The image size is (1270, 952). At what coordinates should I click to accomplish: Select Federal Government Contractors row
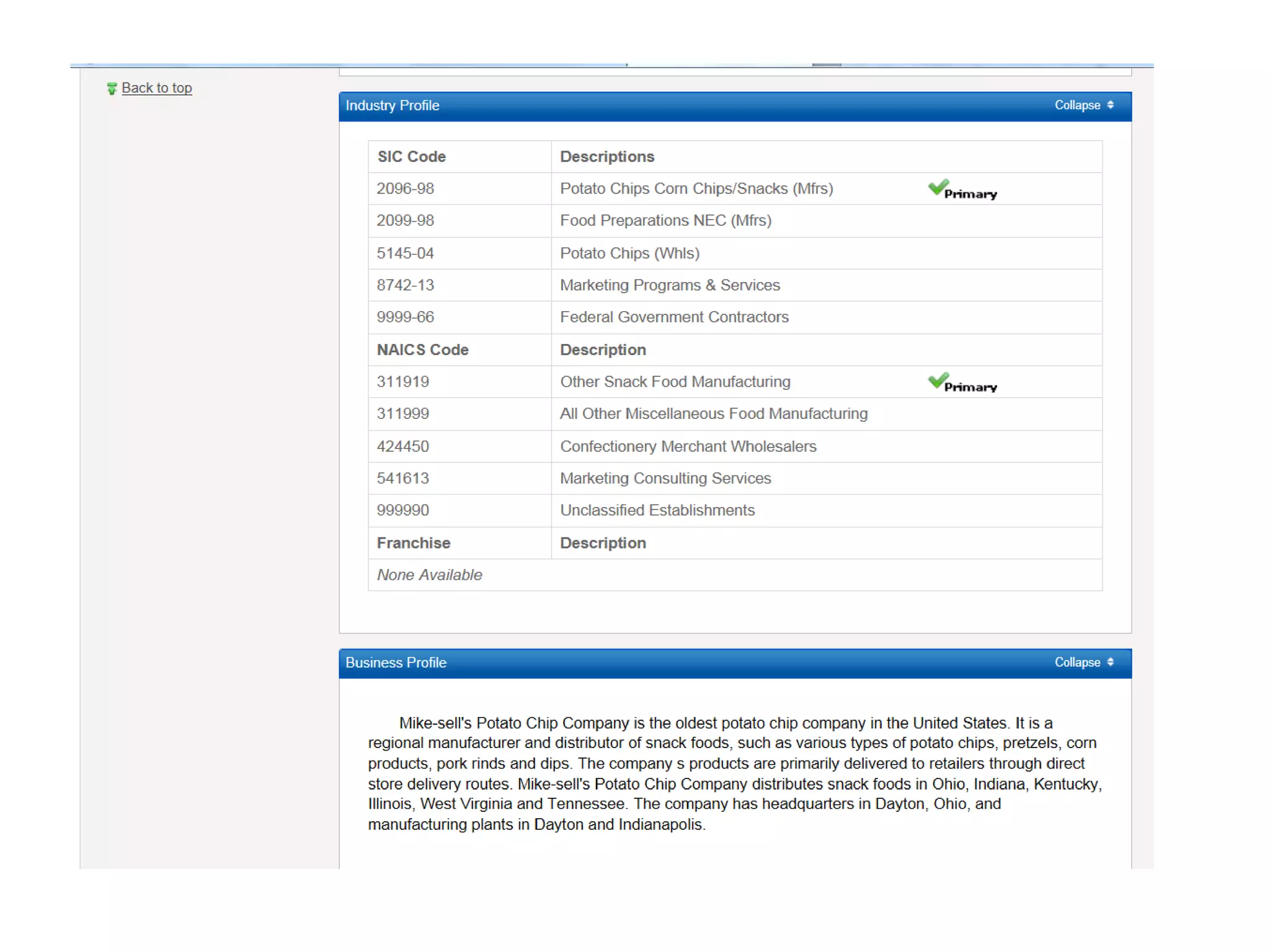[x=674, y=317]
